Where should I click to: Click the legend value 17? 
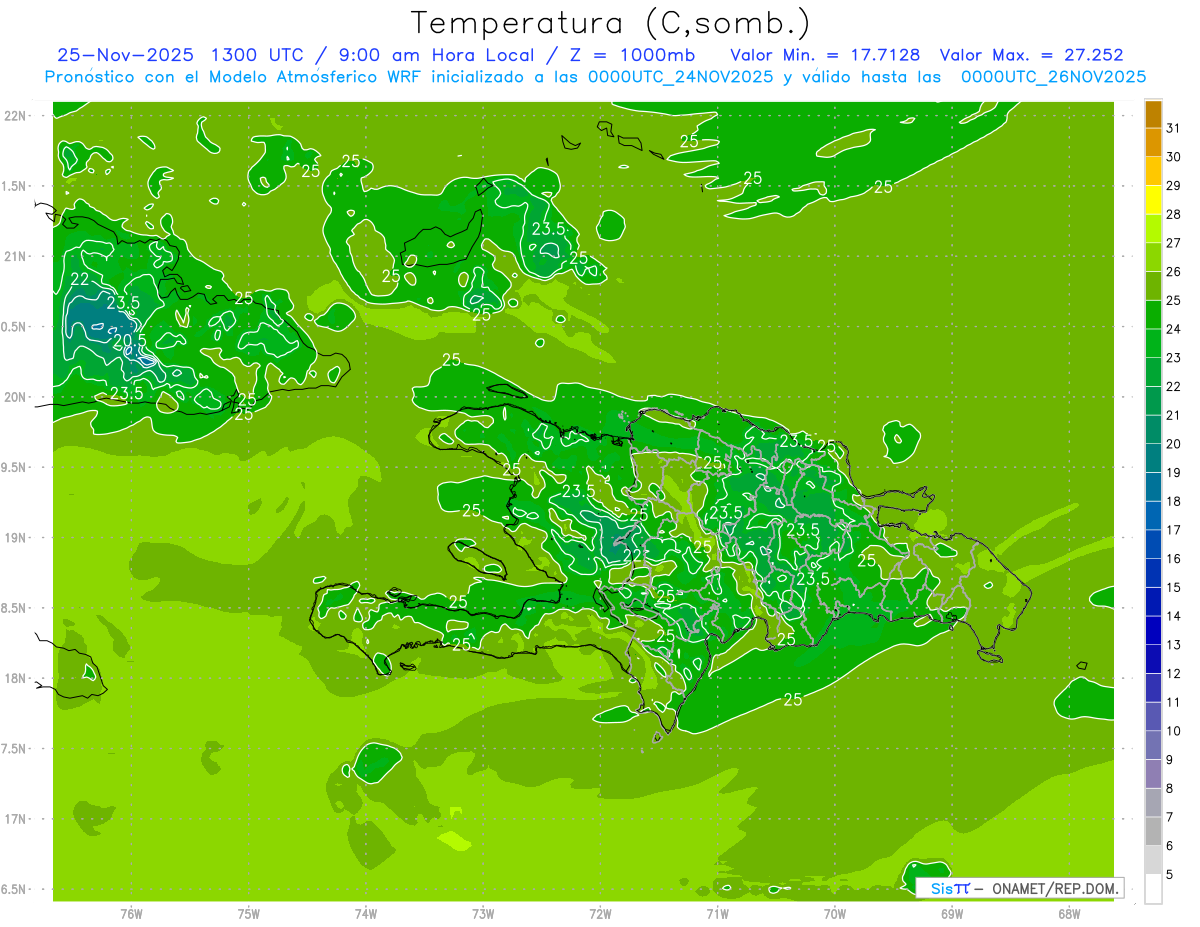click(1174, 530)
